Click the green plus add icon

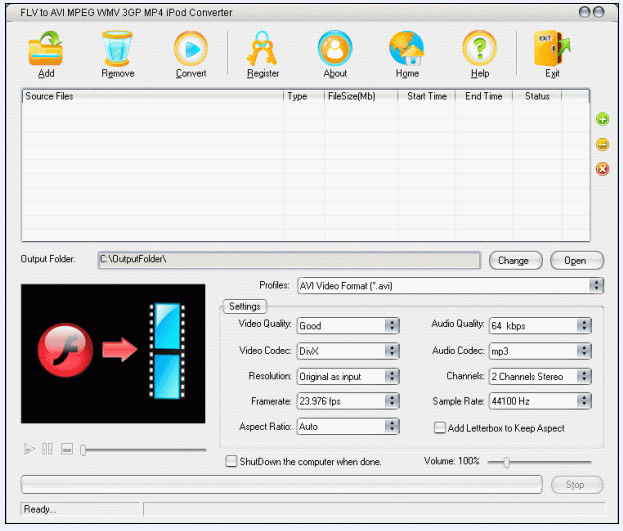tap(602, 119)
